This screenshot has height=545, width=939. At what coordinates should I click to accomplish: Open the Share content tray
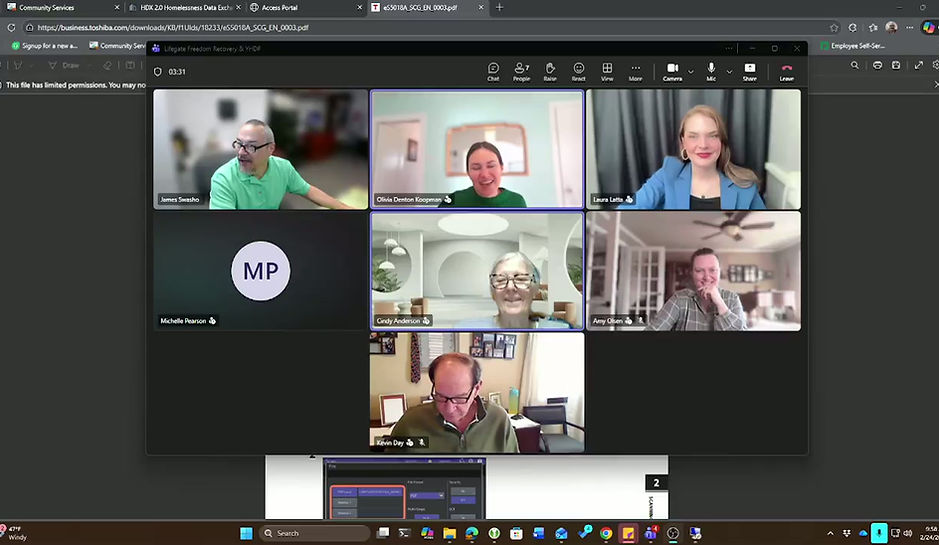point(750,71)
